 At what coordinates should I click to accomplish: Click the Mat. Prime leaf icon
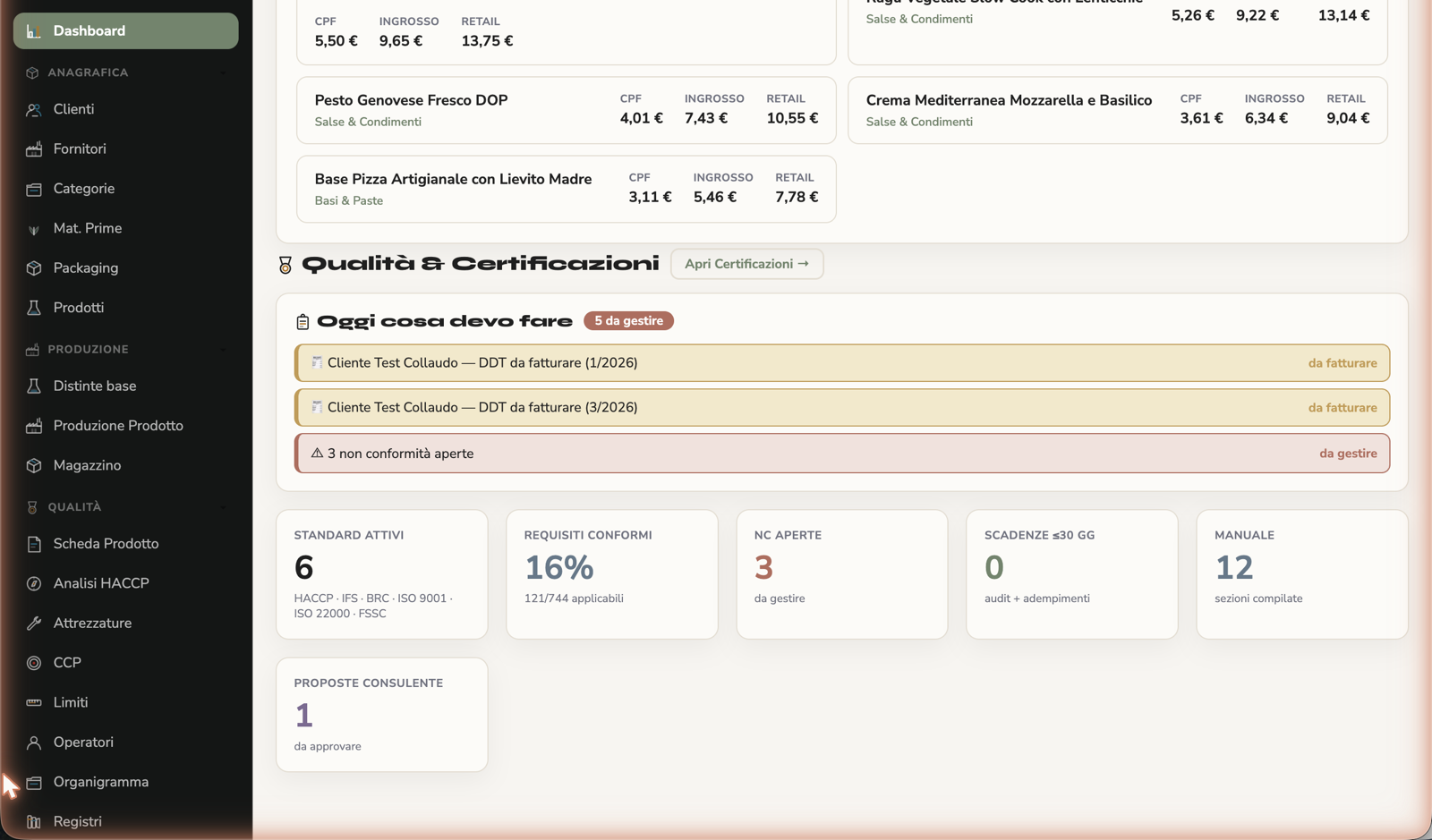coord(34,229)
